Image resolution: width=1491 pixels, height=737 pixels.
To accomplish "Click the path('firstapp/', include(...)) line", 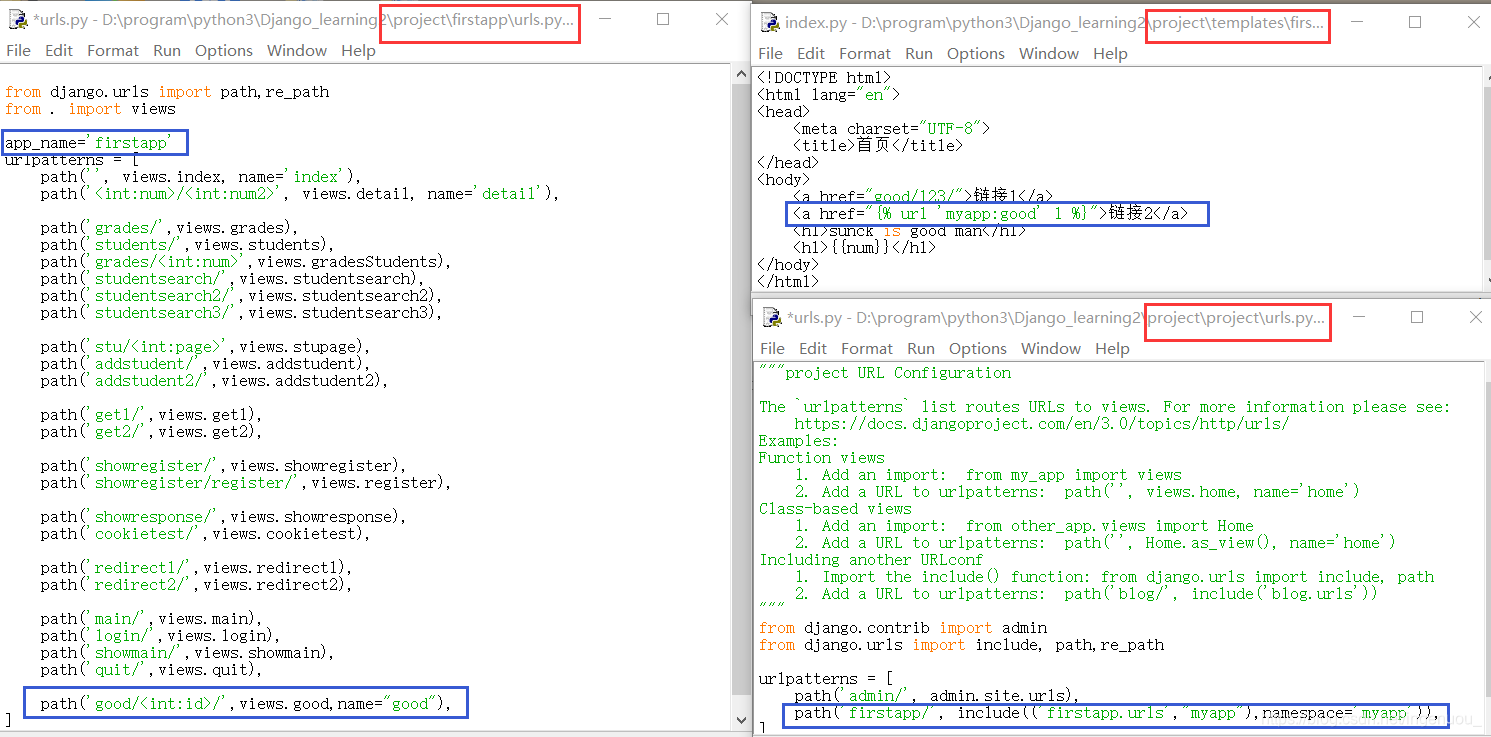I will coord(1118,713).
